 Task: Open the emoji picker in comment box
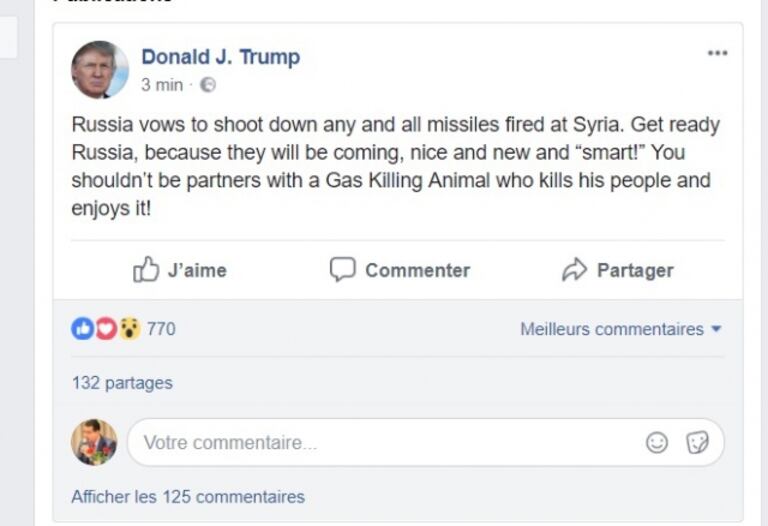(657, 442)
